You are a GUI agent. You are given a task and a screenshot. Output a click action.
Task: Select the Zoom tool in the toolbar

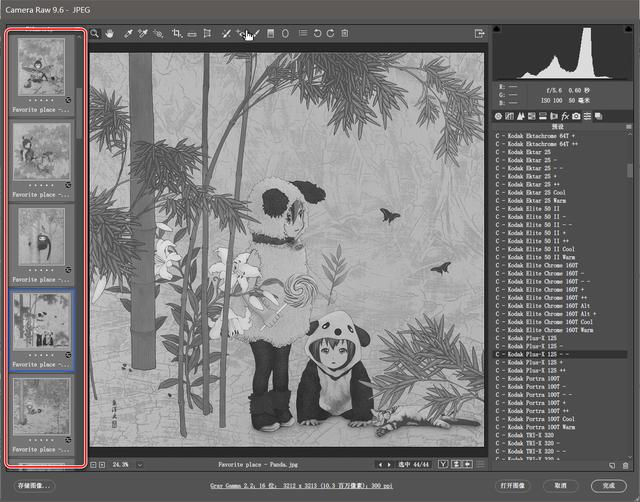pyautogui.click(x=95, y=33)
